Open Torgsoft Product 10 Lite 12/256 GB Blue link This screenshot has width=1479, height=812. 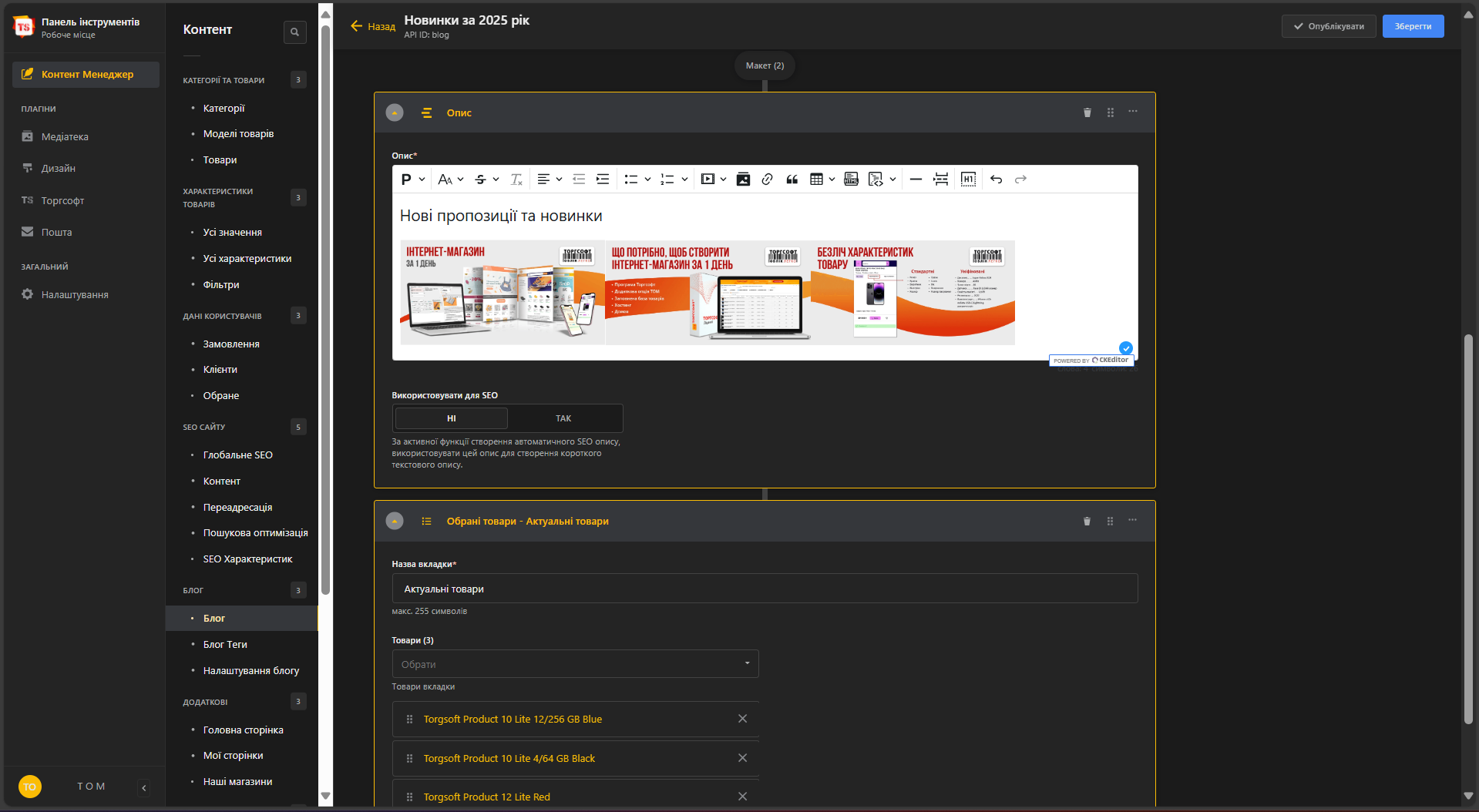point(513,720)
